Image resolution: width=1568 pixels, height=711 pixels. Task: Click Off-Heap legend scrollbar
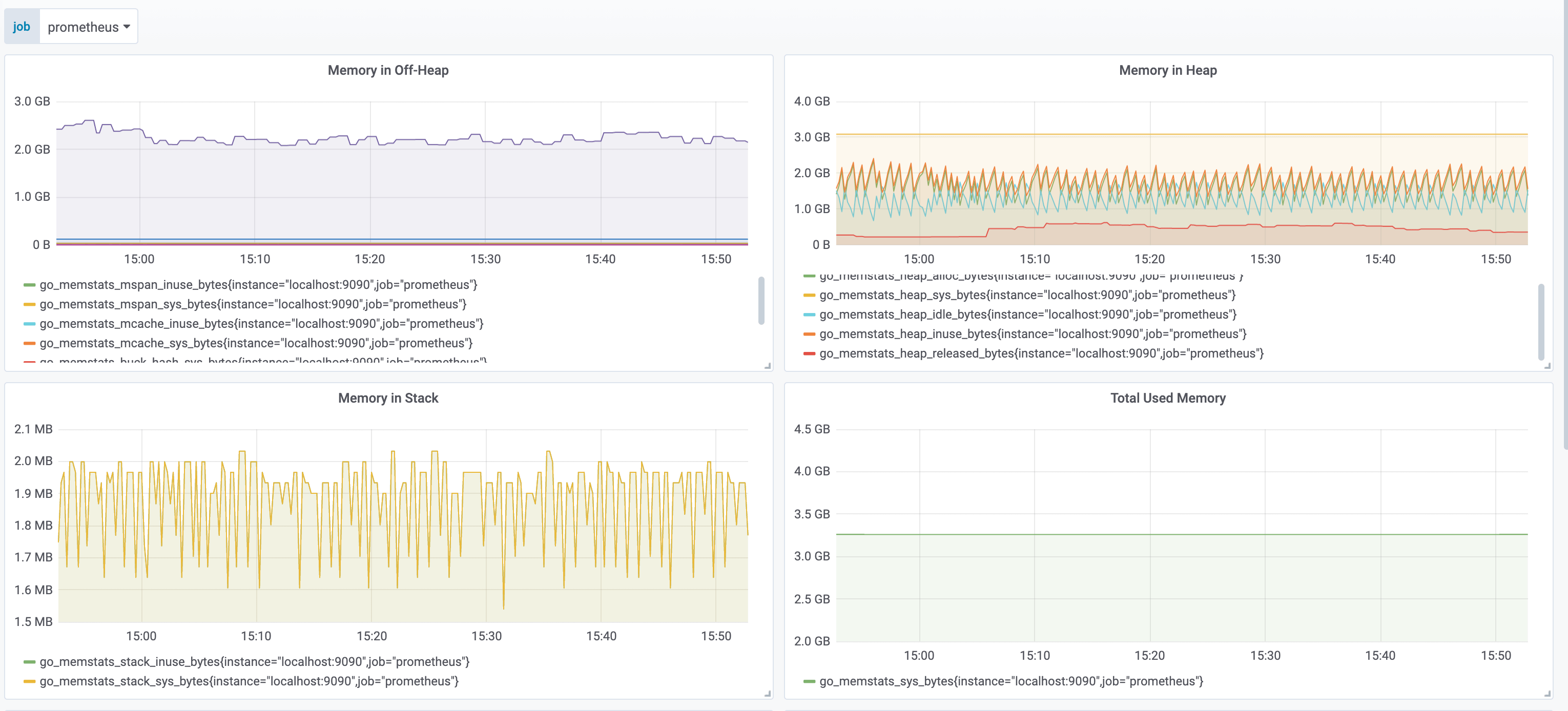(x=761, y=301)
